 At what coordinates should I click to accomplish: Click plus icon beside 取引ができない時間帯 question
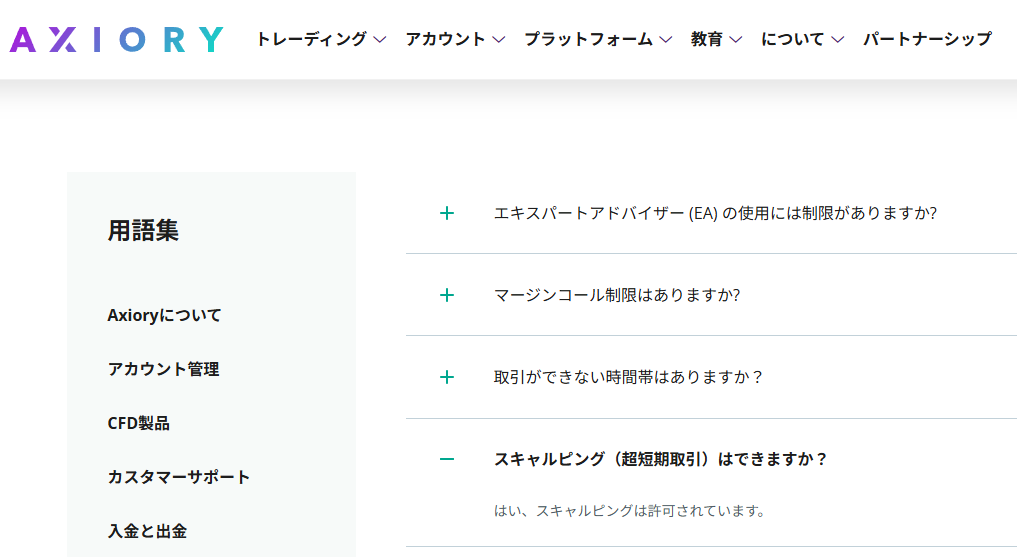[x=447, y=377]
